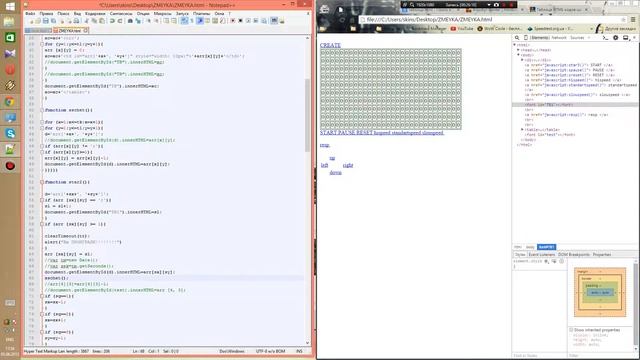The image size is (640, 360).
Task: Click the Save All icon in Notepad++ toolbar
Action: [x=53, y=21]
